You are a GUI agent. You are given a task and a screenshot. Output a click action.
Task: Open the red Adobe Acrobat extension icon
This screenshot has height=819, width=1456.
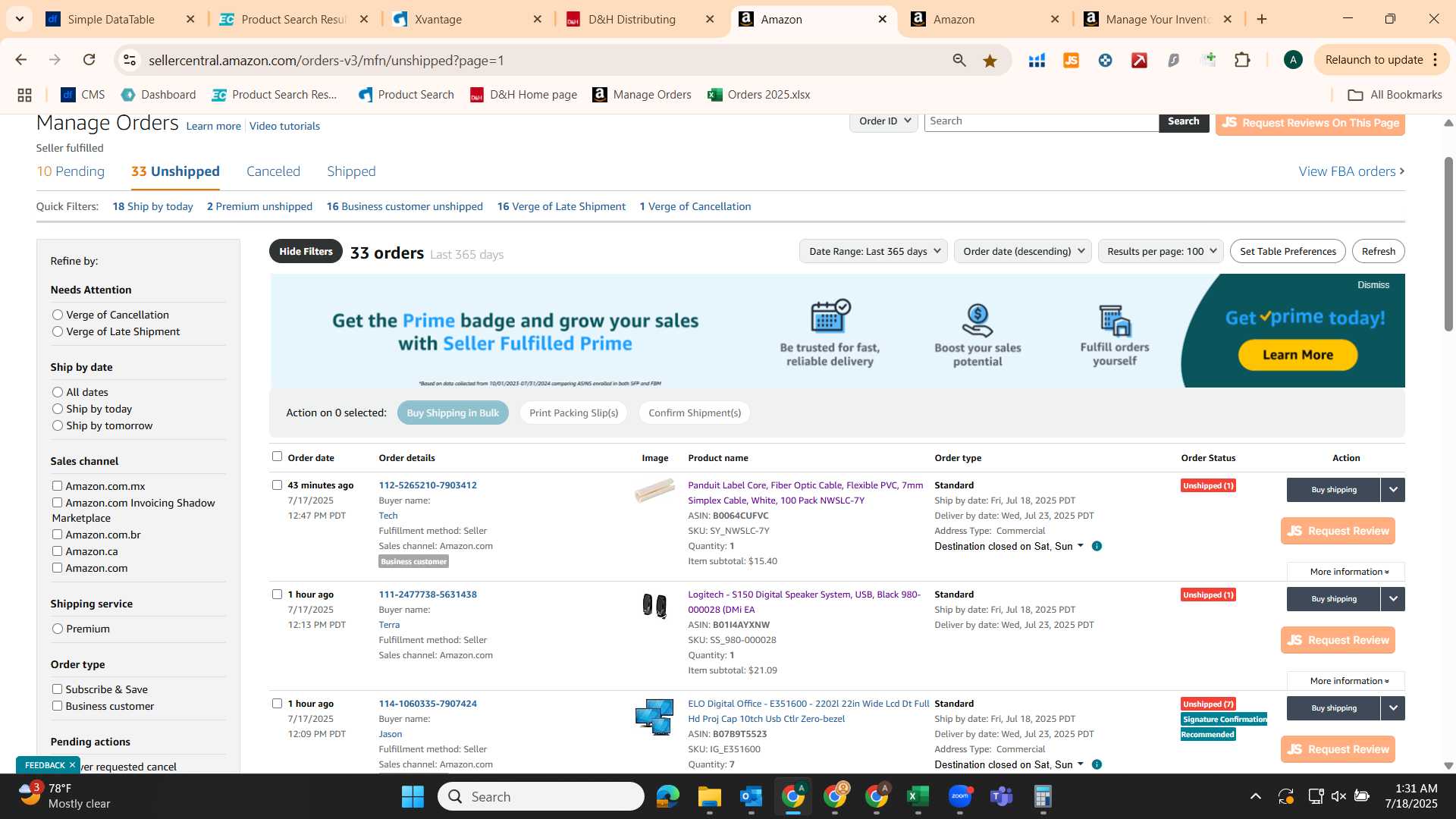coord(1139,61)
